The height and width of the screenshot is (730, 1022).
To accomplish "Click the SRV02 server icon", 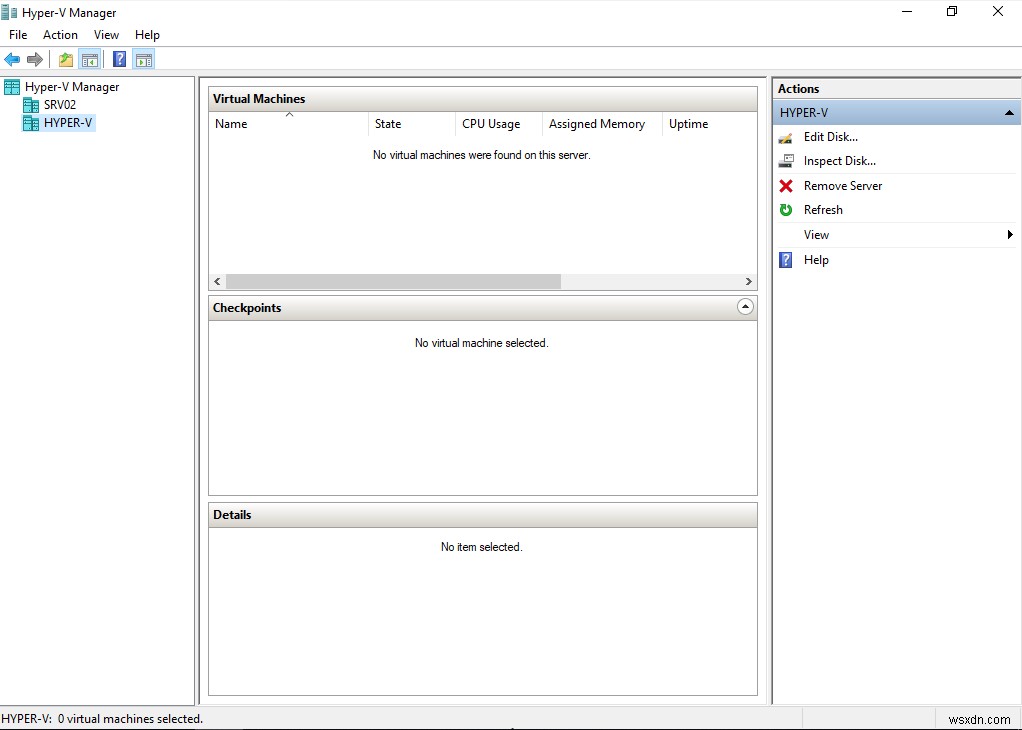I will (x=31, y=105).
